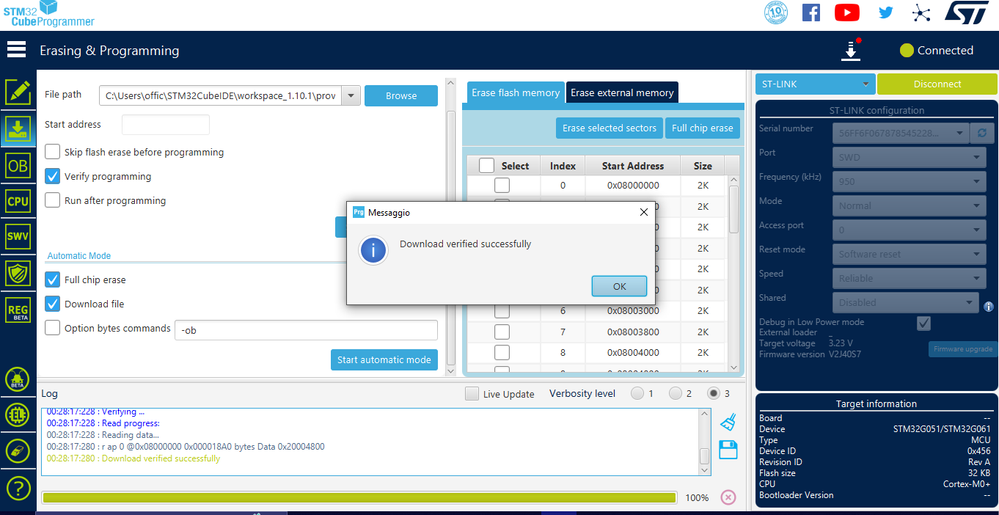Check sector index 7 checkbox
The width and height of the screenshot is (999, 515).
coord(502,332)
